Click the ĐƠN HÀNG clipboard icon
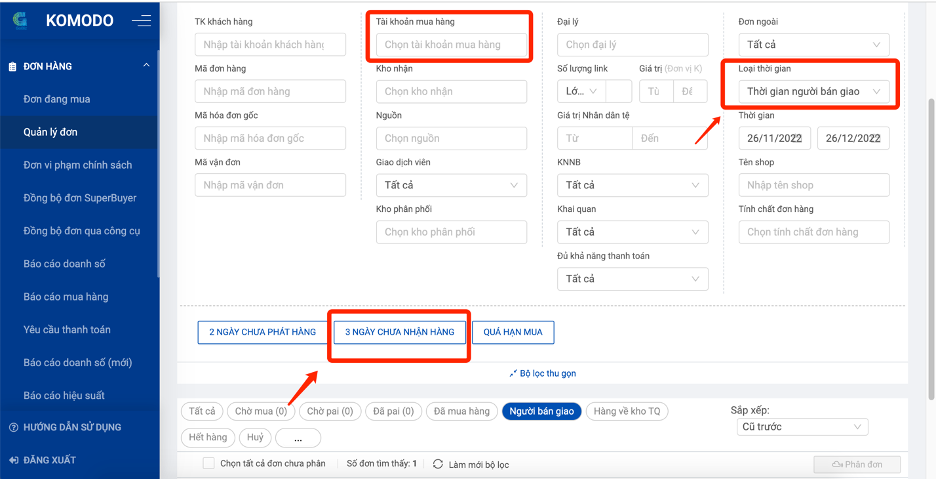 click(13, 66)
